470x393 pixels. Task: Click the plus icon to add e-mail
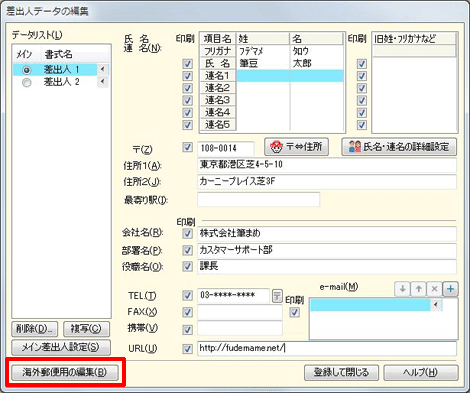pyautogui.click(x=451, y=289)
